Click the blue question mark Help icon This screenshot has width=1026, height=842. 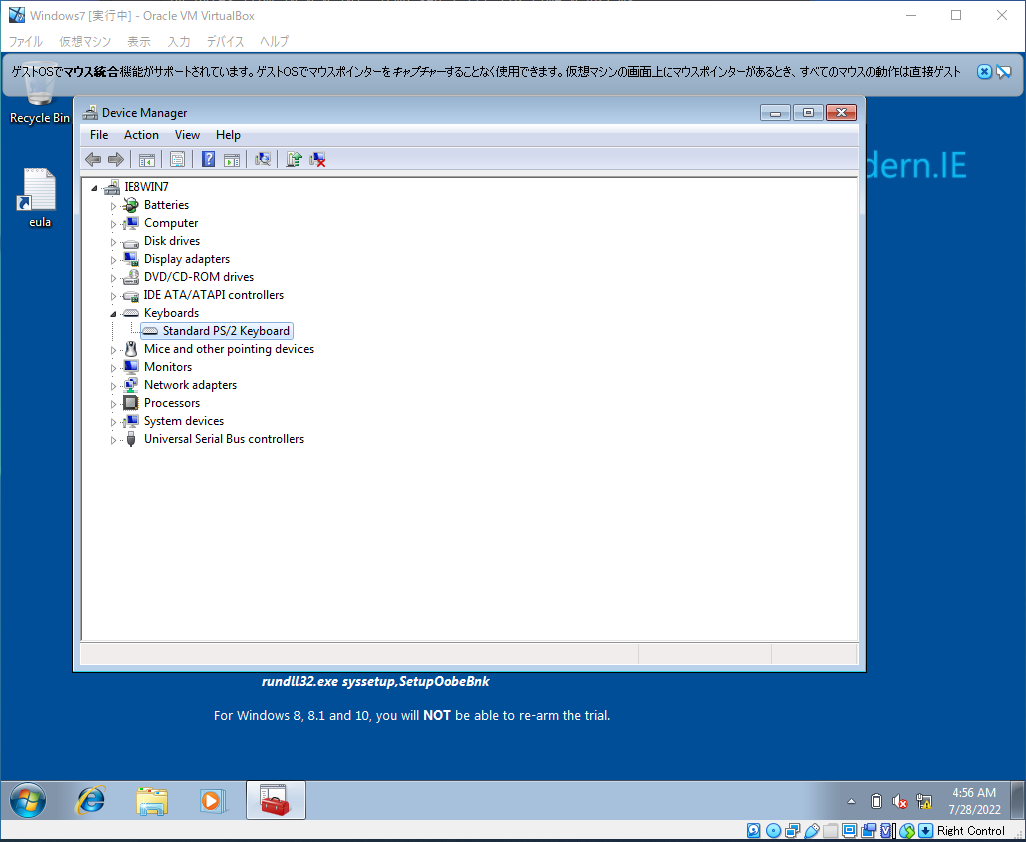pyautogui.click(x=208, y=159)
